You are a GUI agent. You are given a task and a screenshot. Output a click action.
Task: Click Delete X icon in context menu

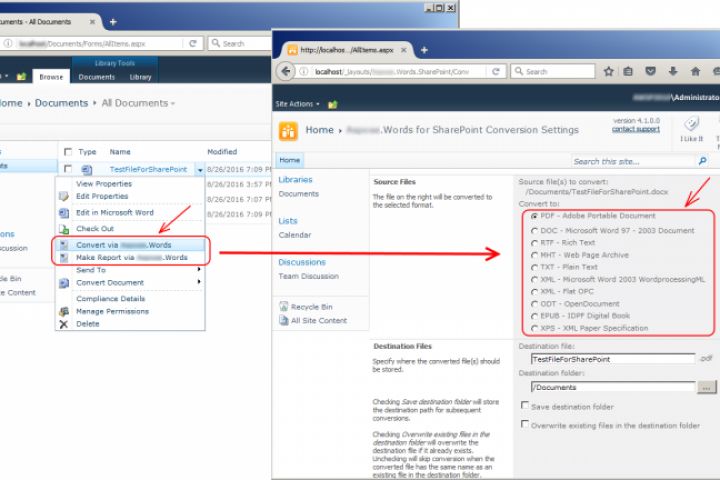pos(64,324)
